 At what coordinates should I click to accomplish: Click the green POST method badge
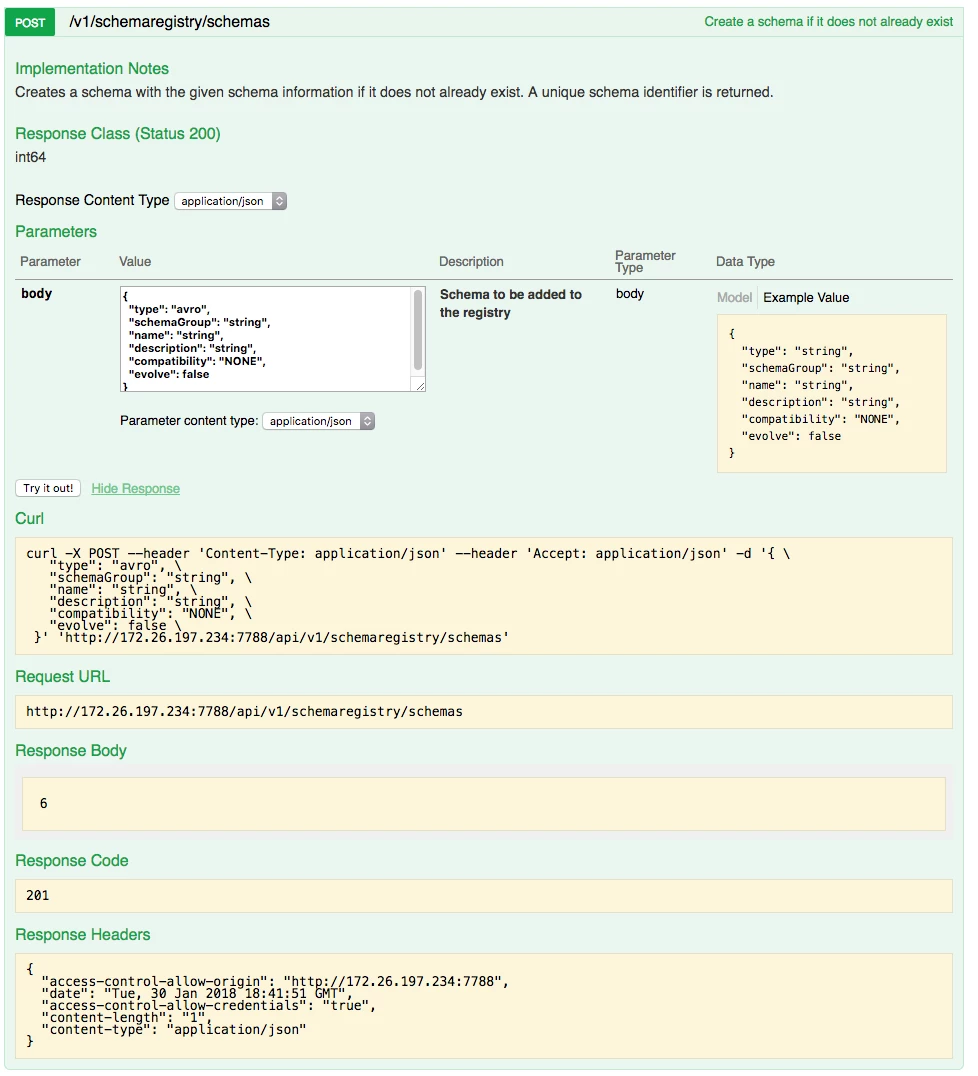click(x=30, y=23)
